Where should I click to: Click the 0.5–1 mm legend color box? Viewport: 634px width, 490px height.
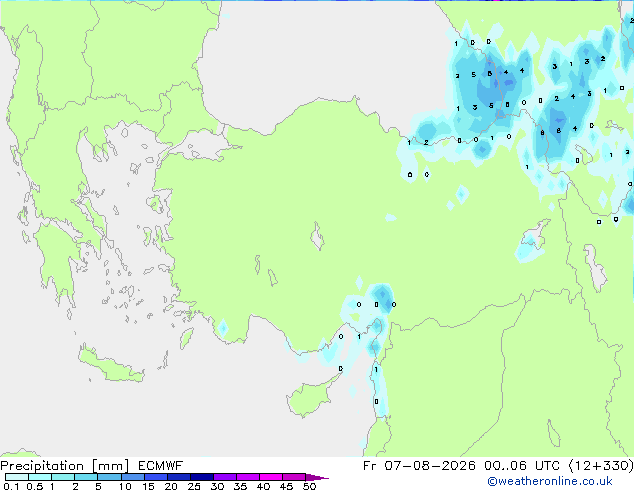click(x=40, y=477)
